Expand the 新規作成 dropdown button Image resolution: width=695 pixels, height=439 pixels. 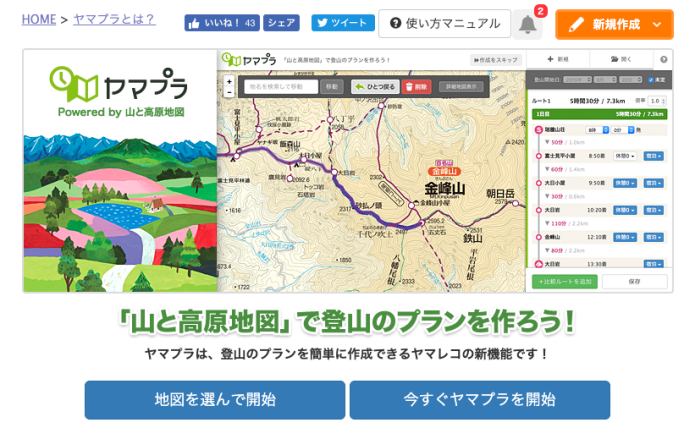pos(614,24)
